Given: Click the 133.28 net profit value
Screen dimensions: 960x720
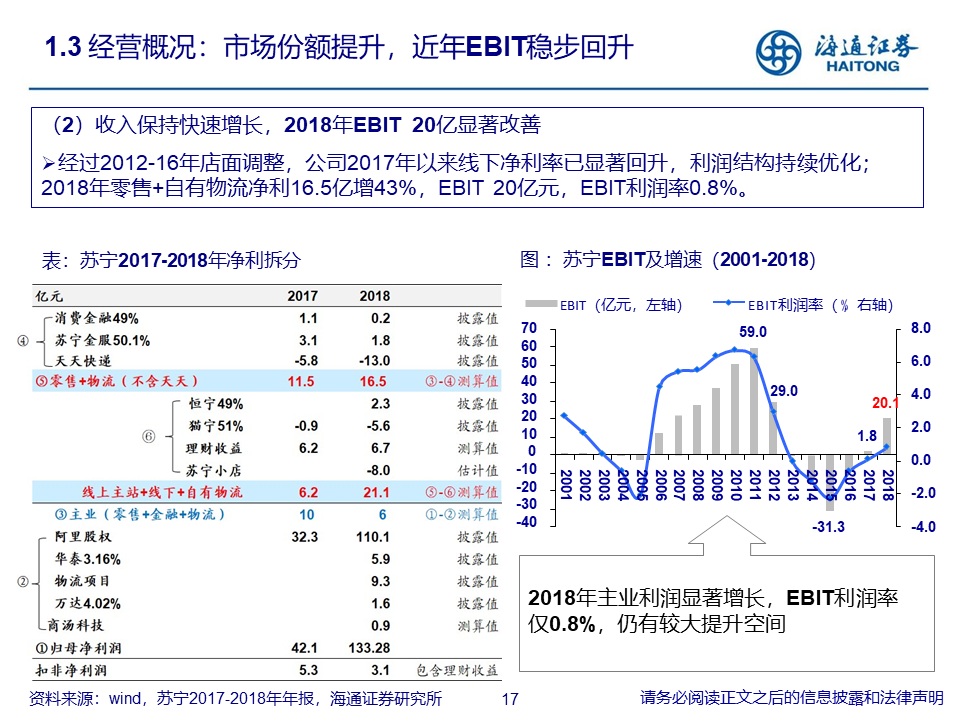Looking at the screenshot, I should click(369, 648).
